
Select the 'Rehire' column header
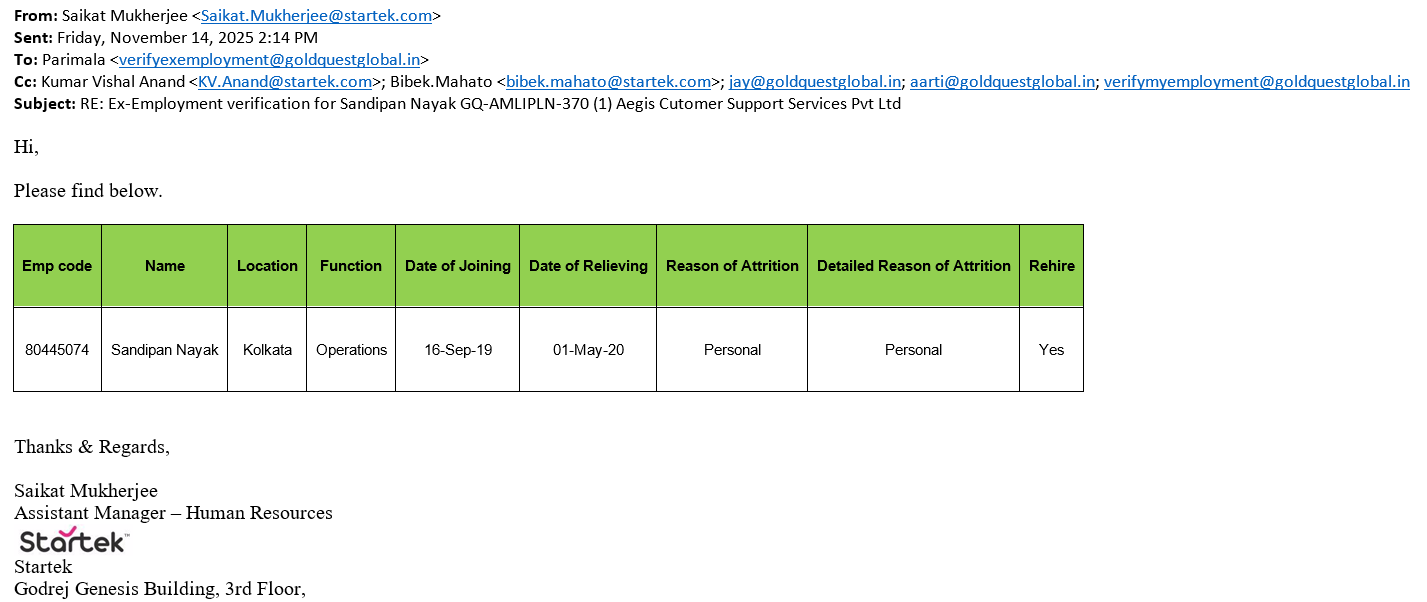pos(1052,266)
